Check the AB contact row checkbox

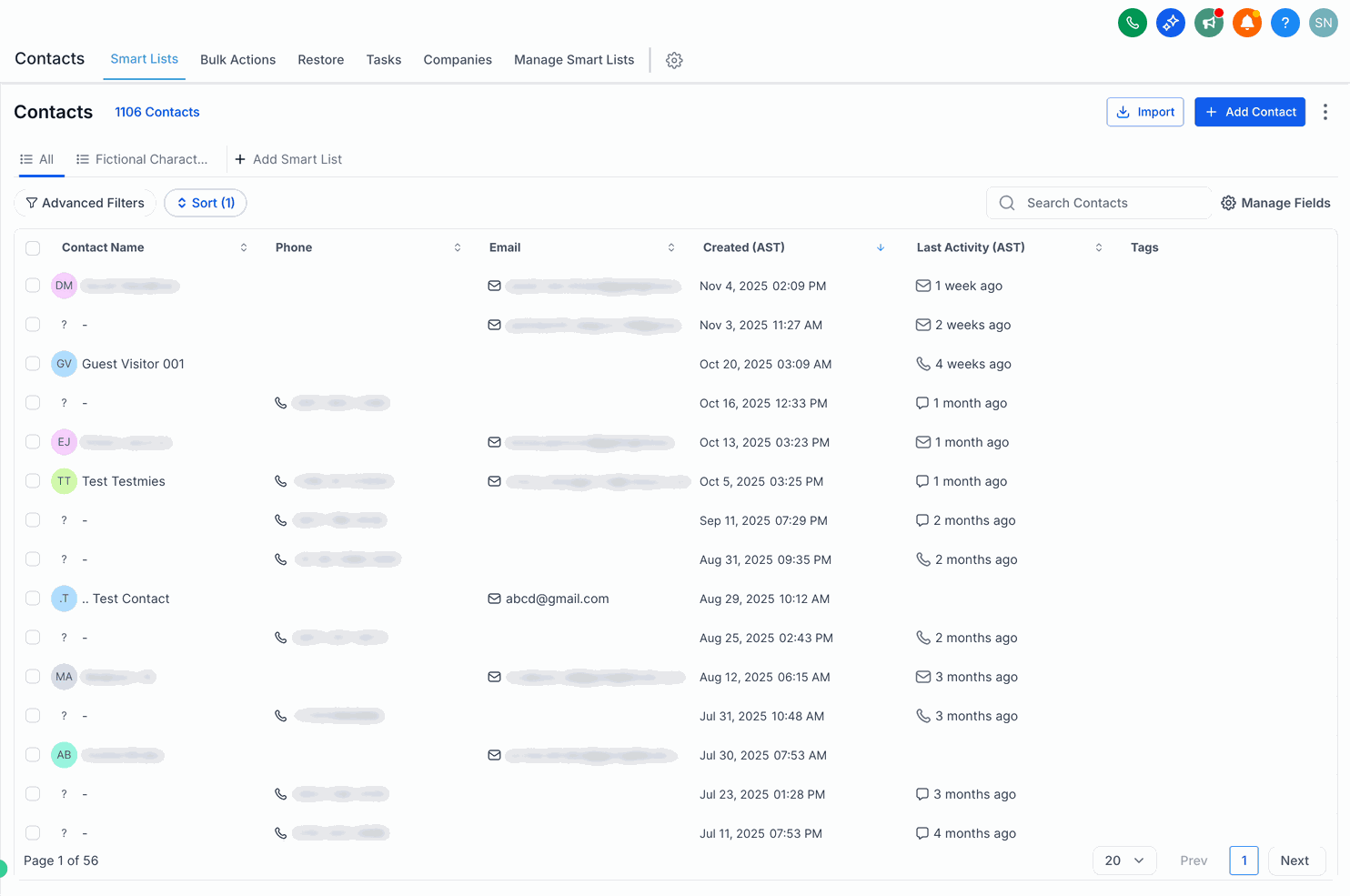tap(33, 755)
